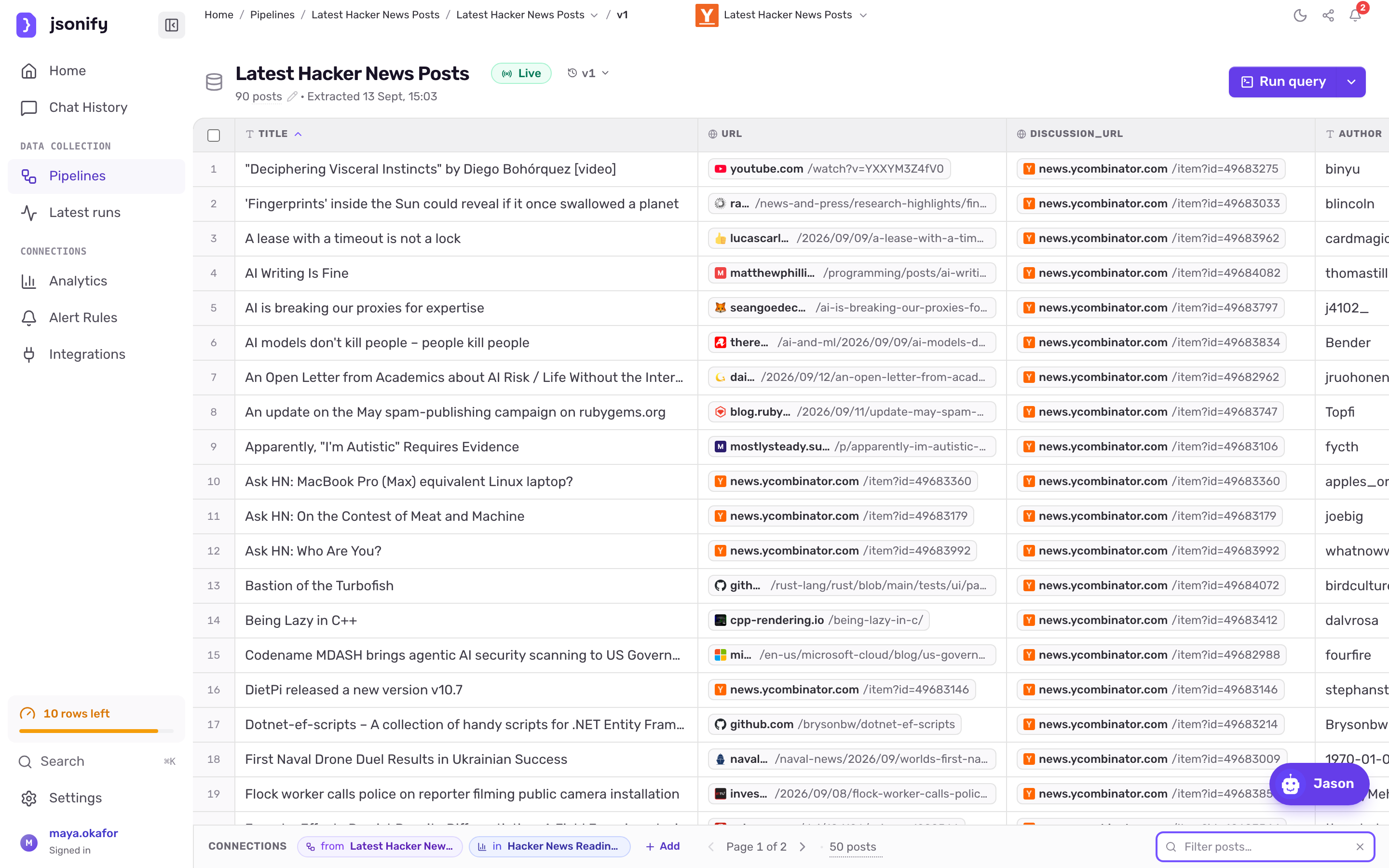Click Home breadcrumb link
This screenshot has height=868, width=1389.
click(x=218, y=15)
